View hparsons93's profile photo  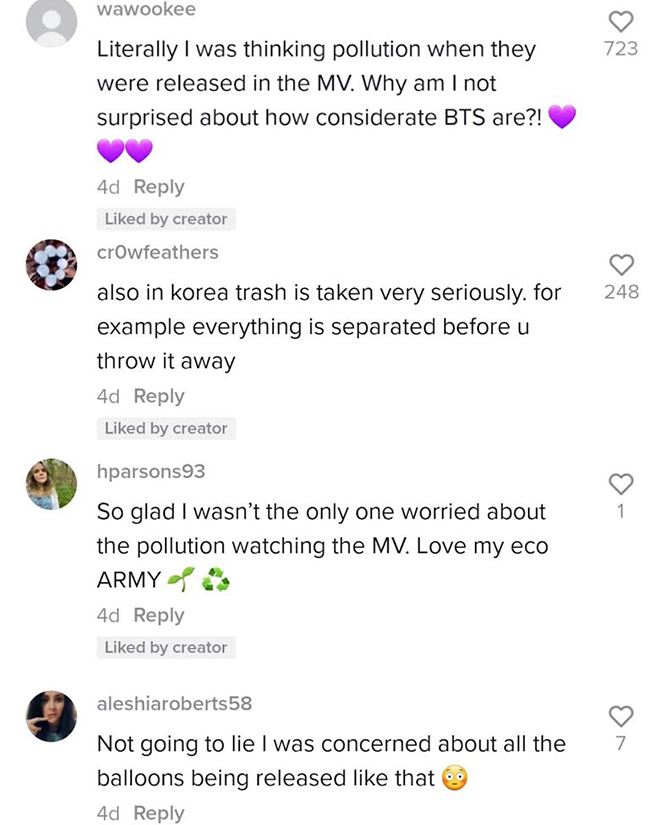[52, 484]
